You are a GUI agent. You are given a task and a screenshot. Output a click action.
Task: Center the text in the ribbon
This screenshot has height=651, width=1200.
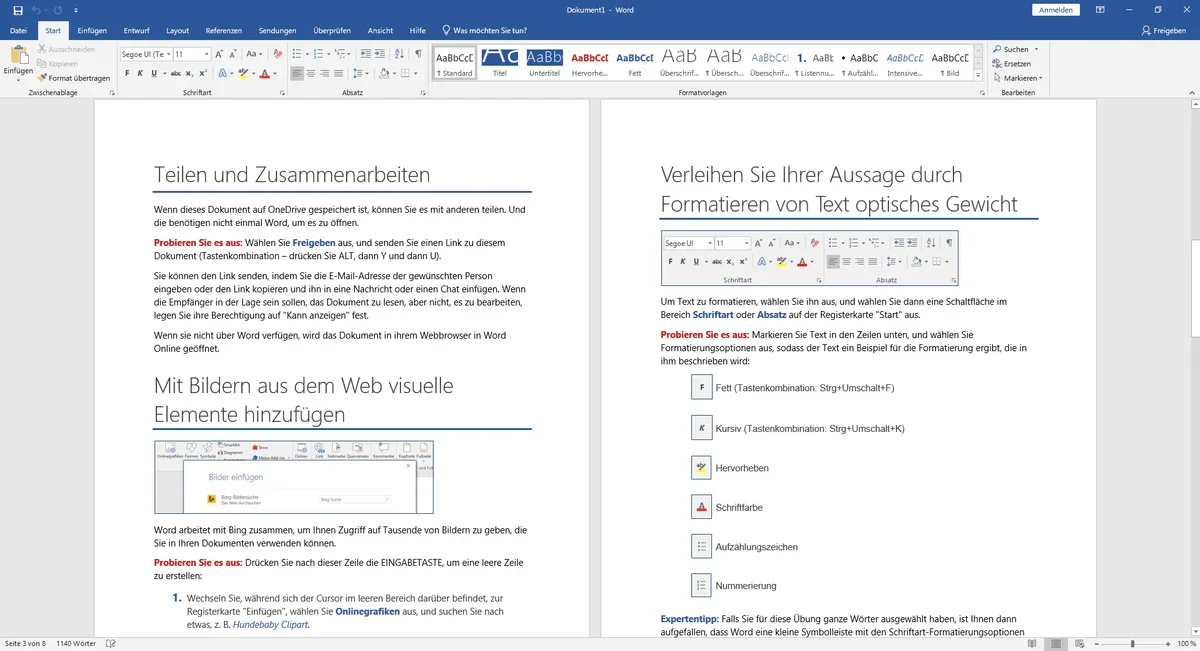311,73
